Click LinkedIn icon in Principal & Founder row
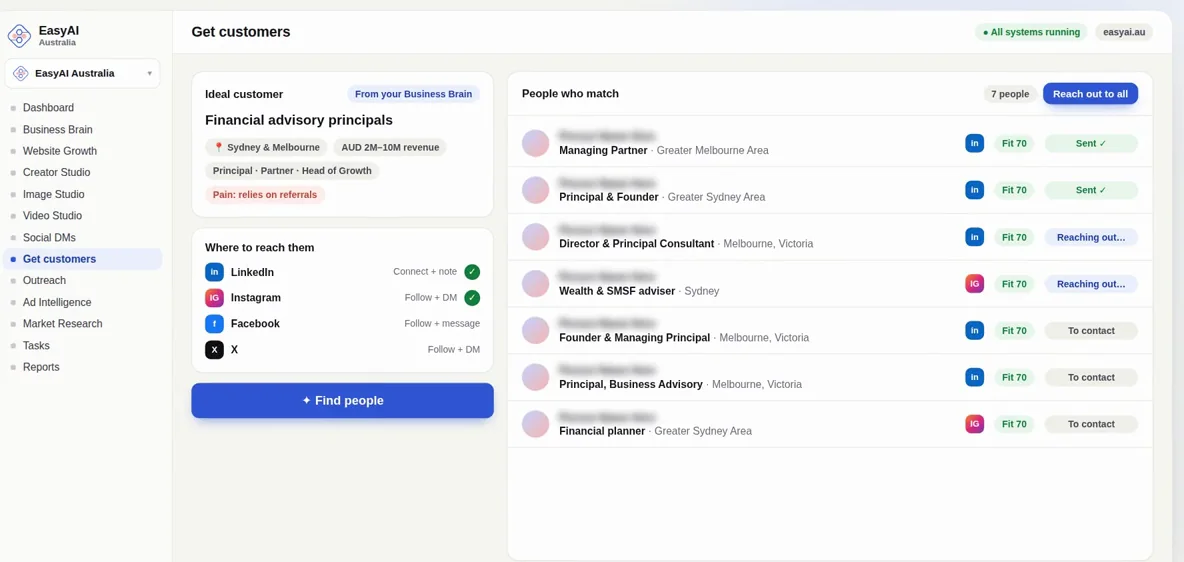1184x562 pixels. pos(975,190)
